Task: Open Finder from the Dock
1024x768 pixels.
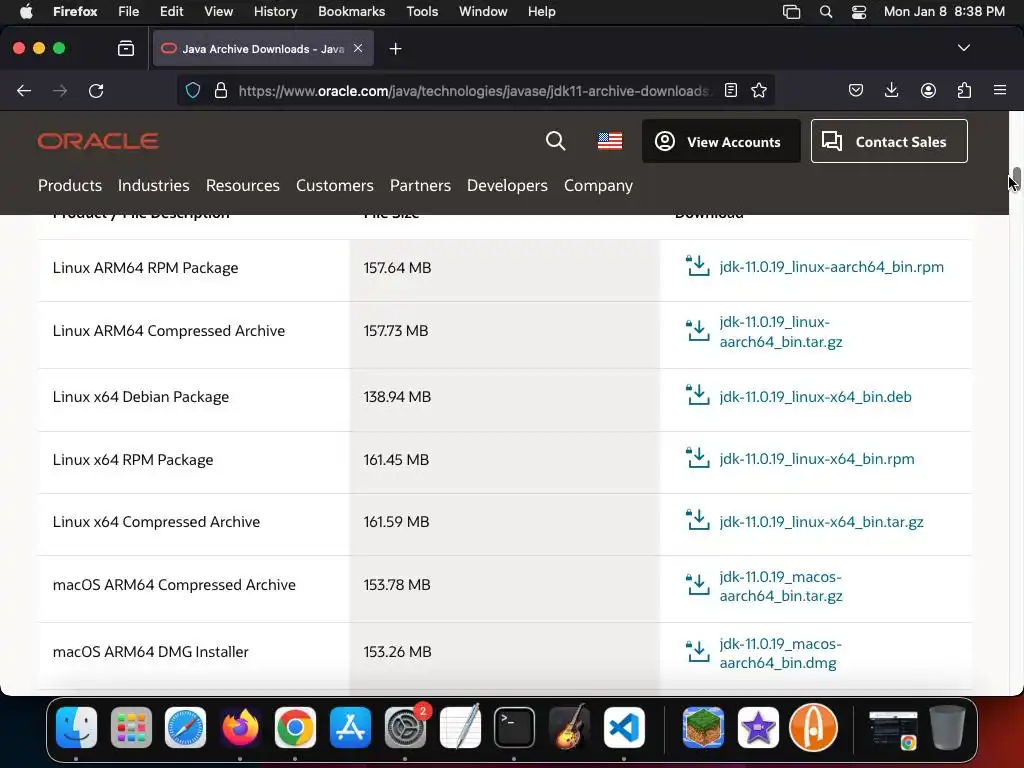Action: point(76,727)
